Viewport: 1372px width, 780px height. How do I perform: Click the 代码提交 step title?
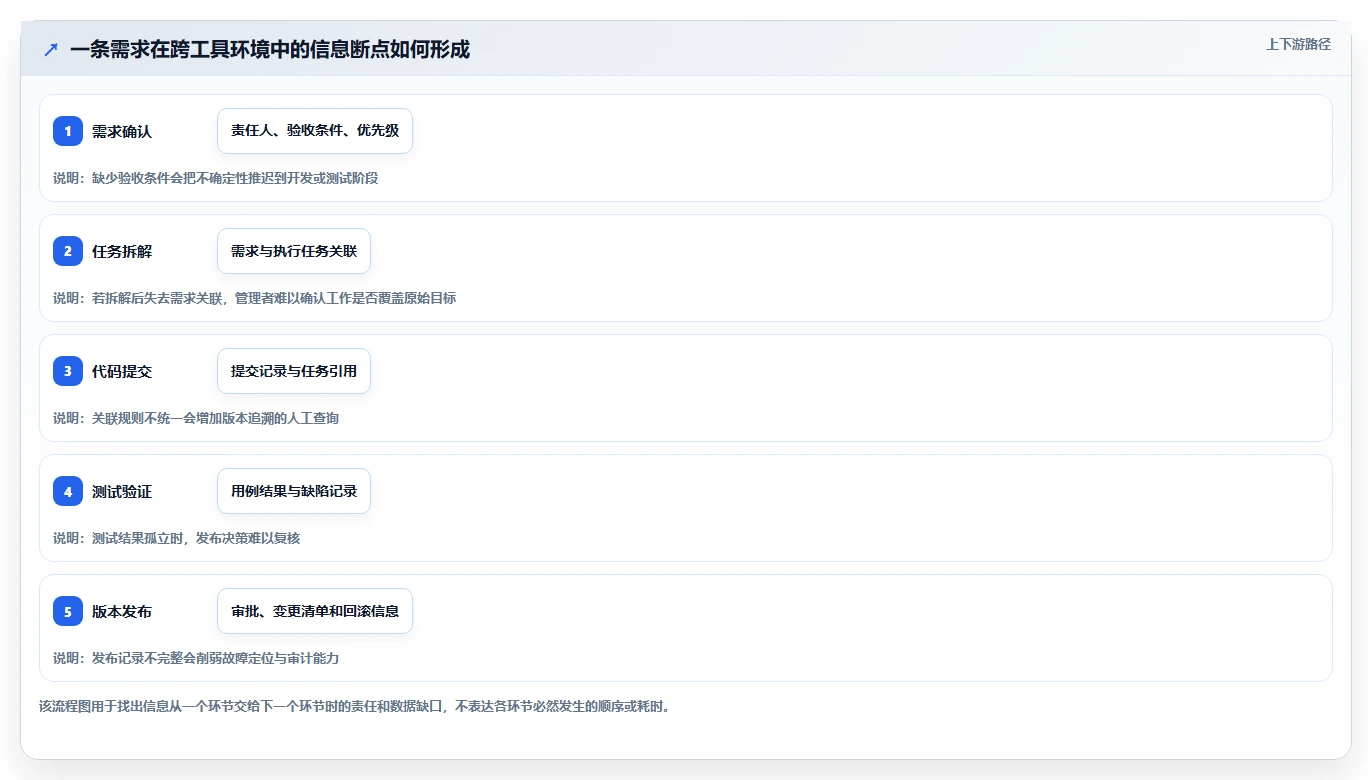(122, 371)
